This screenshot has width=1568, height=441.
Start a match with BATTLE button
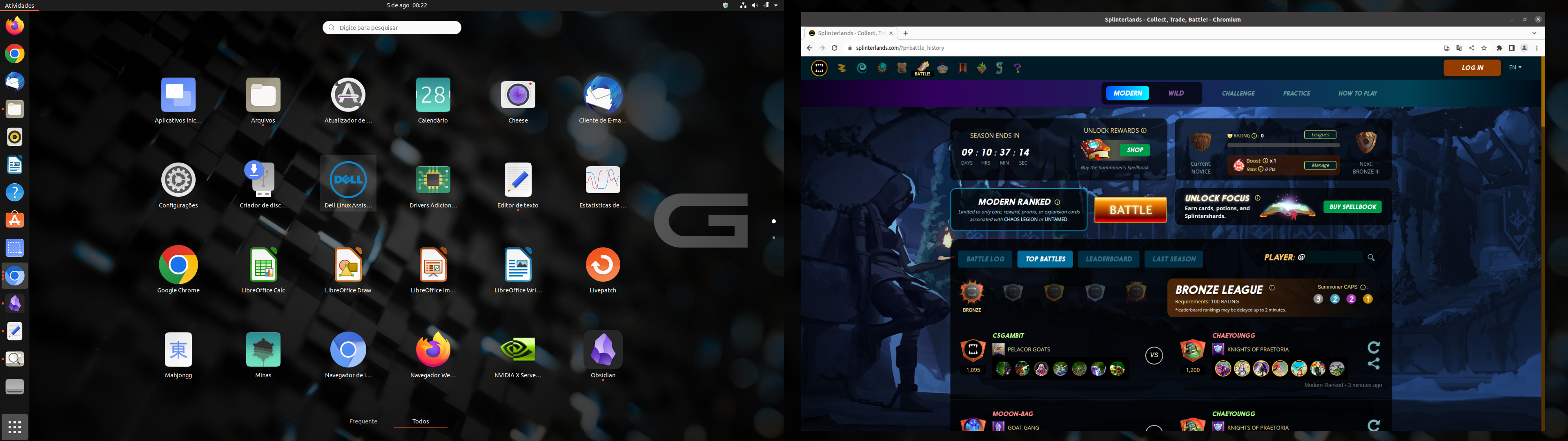[1130, 209]
